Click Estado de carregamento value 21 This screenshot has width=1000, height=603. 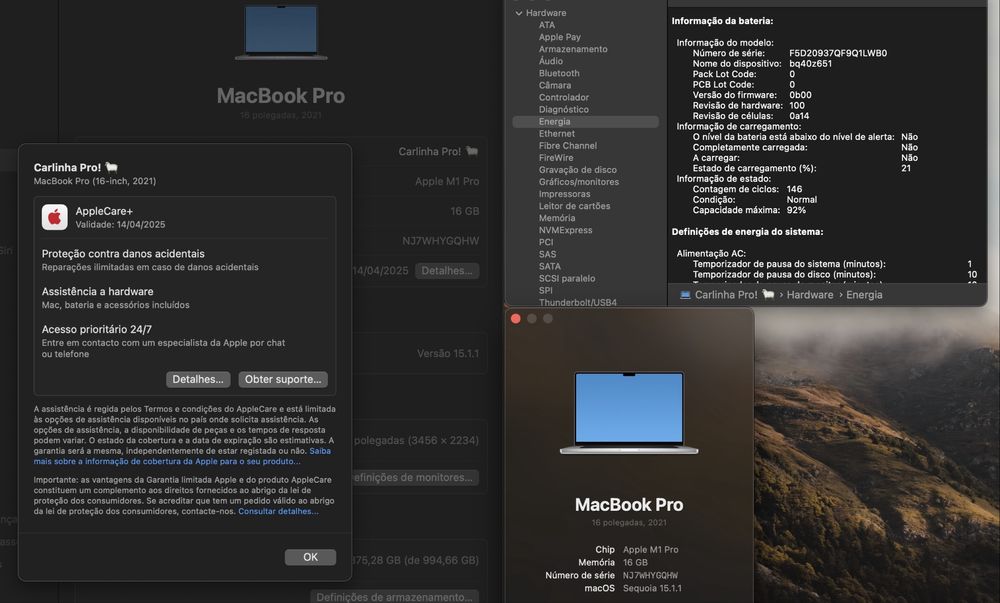click(x=906, y=168)
